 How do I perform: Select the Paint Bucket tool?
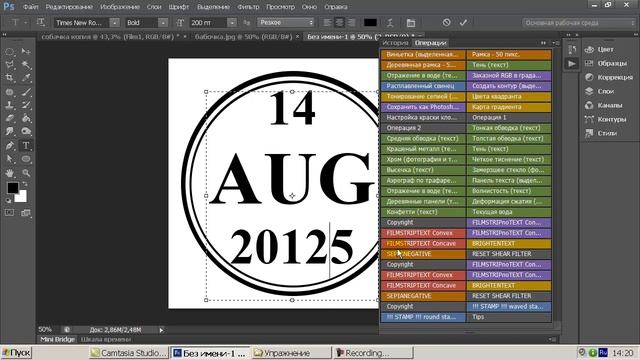tap(26, 118)
